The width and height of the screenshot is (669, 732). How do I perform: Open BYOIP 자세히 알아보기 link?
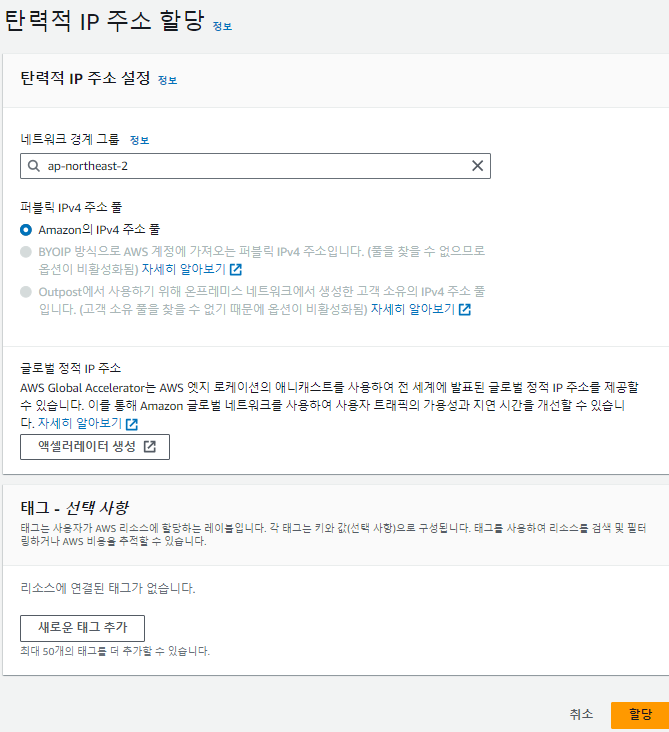tap(183, 269)
